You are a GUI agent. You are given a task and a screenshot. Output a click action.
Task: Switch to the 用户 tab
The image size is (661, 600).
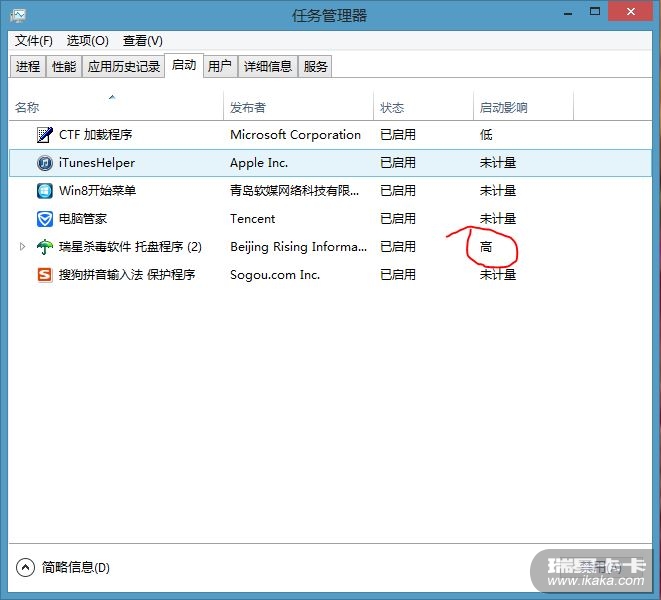tap(220, 66)
